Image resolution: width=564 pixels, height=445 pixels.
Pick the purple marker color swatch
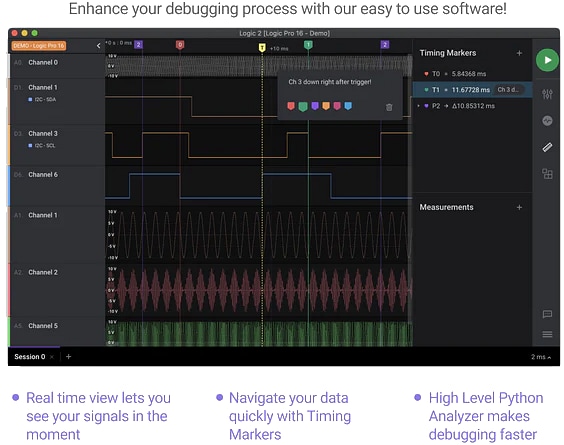[x=315, y=106]
